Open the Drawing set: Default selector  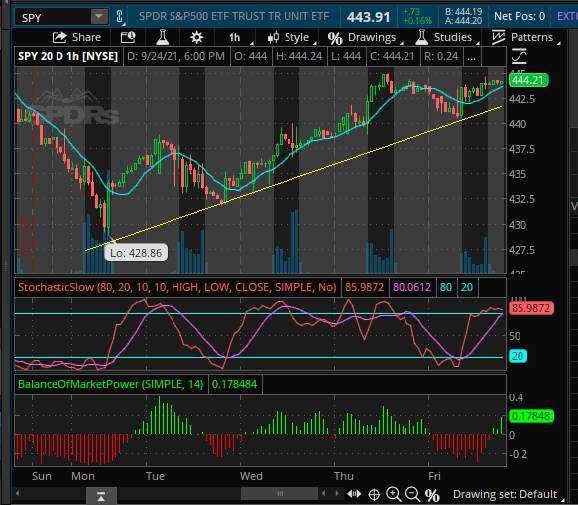pyautogui.click(x=507, y=494)
